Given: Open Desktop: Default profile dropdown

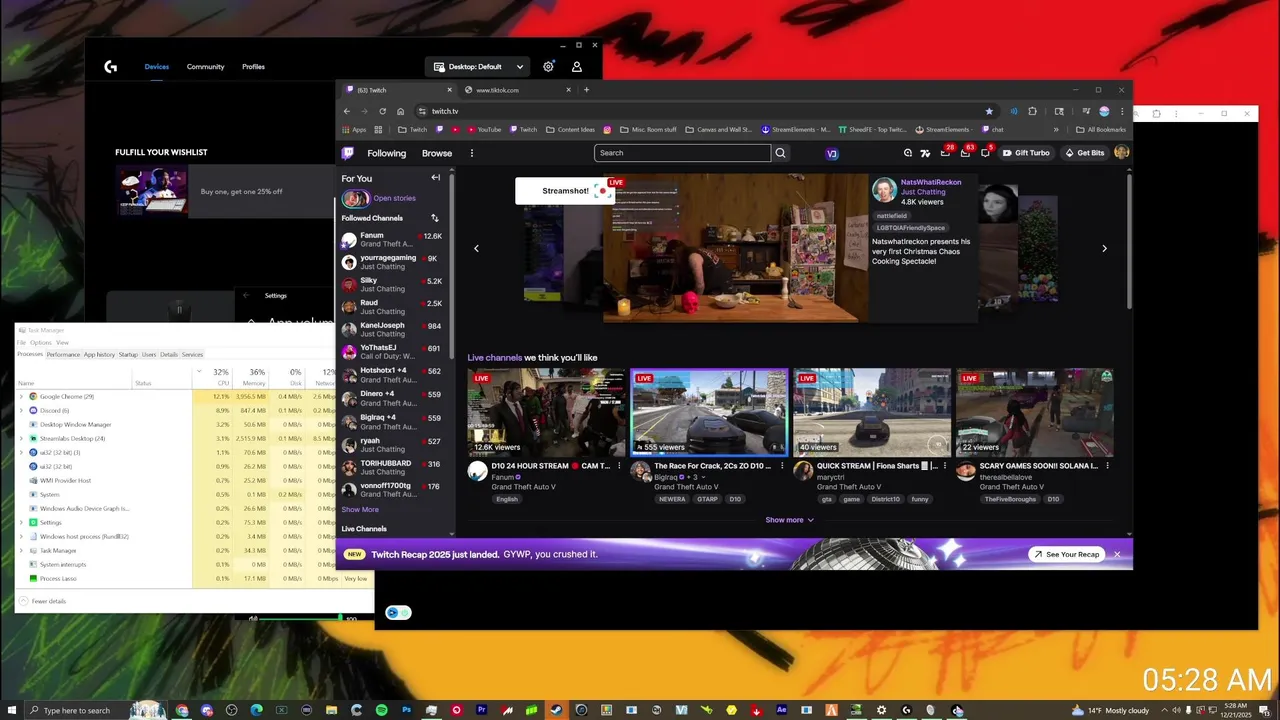Looking at the screenshot, I should pos(478,67).
